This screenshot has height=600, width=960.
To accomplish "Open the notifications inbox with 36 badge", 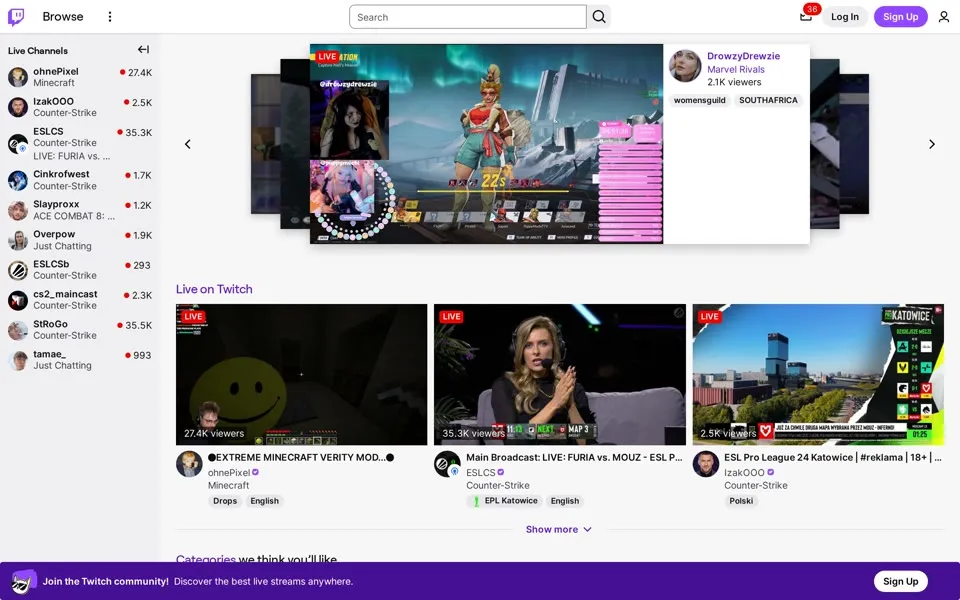I will tap(806, 17).
